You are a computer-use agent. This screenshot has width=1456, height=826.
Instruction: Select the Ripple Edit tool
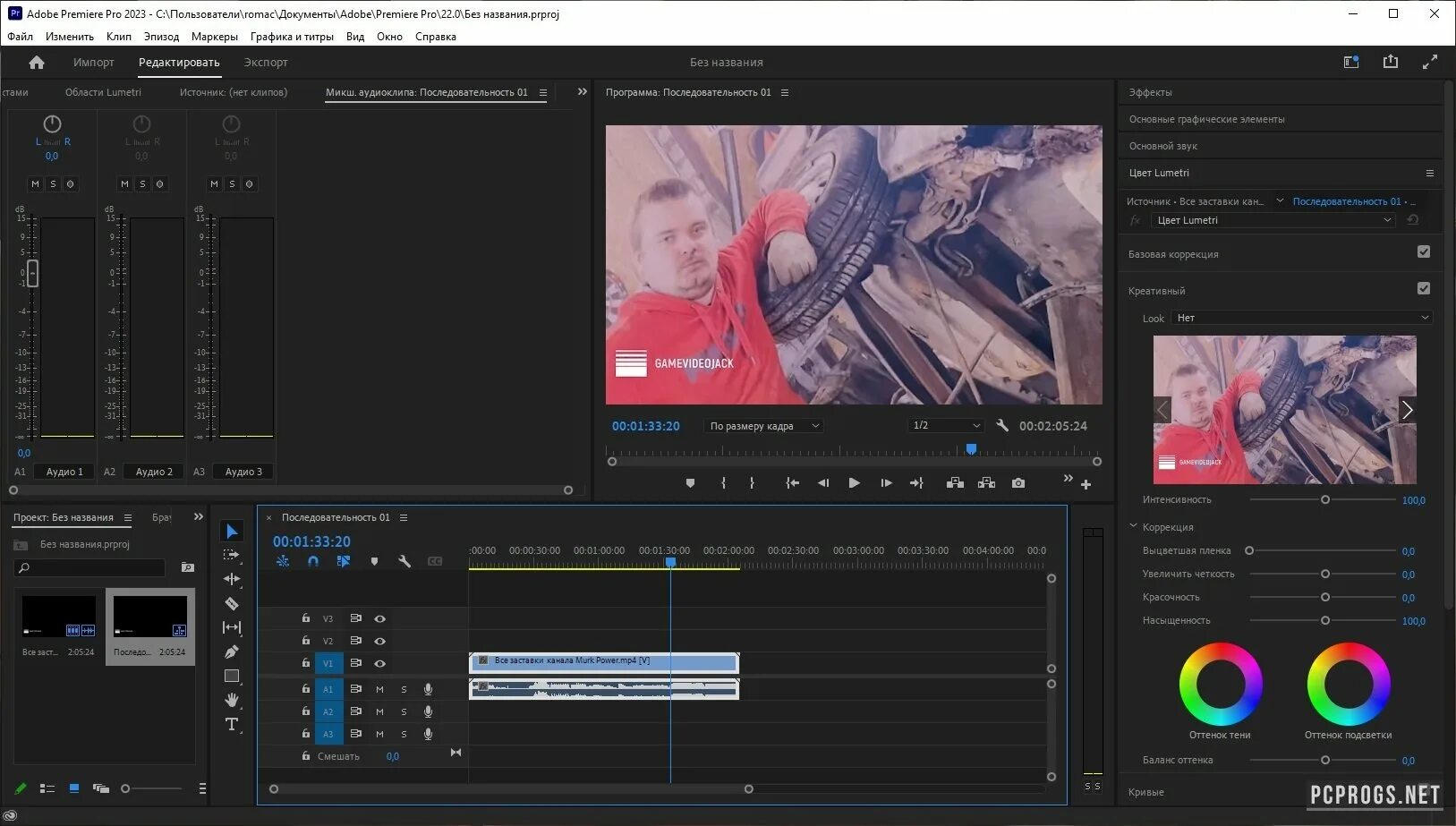pos(232,579)
